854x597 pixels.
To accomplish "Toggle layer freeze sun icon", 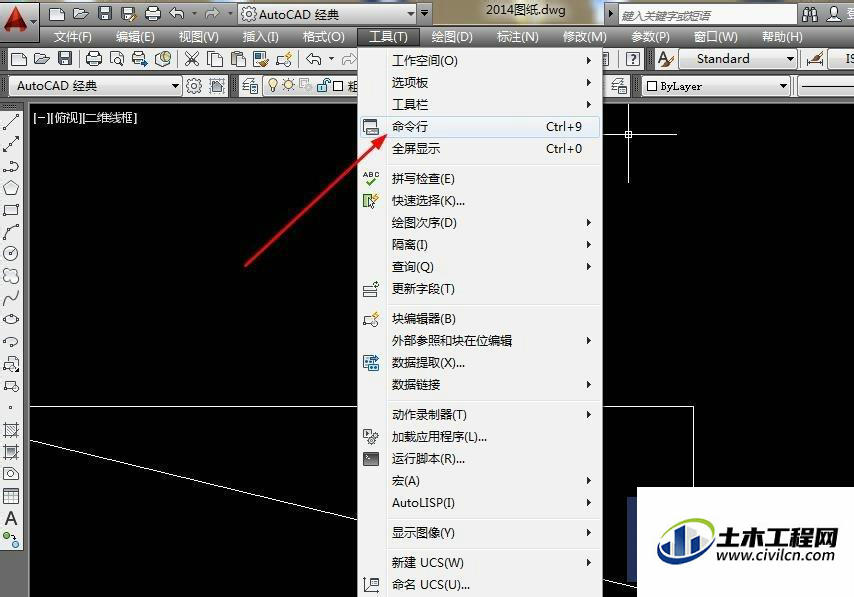I will click(289, 86).
